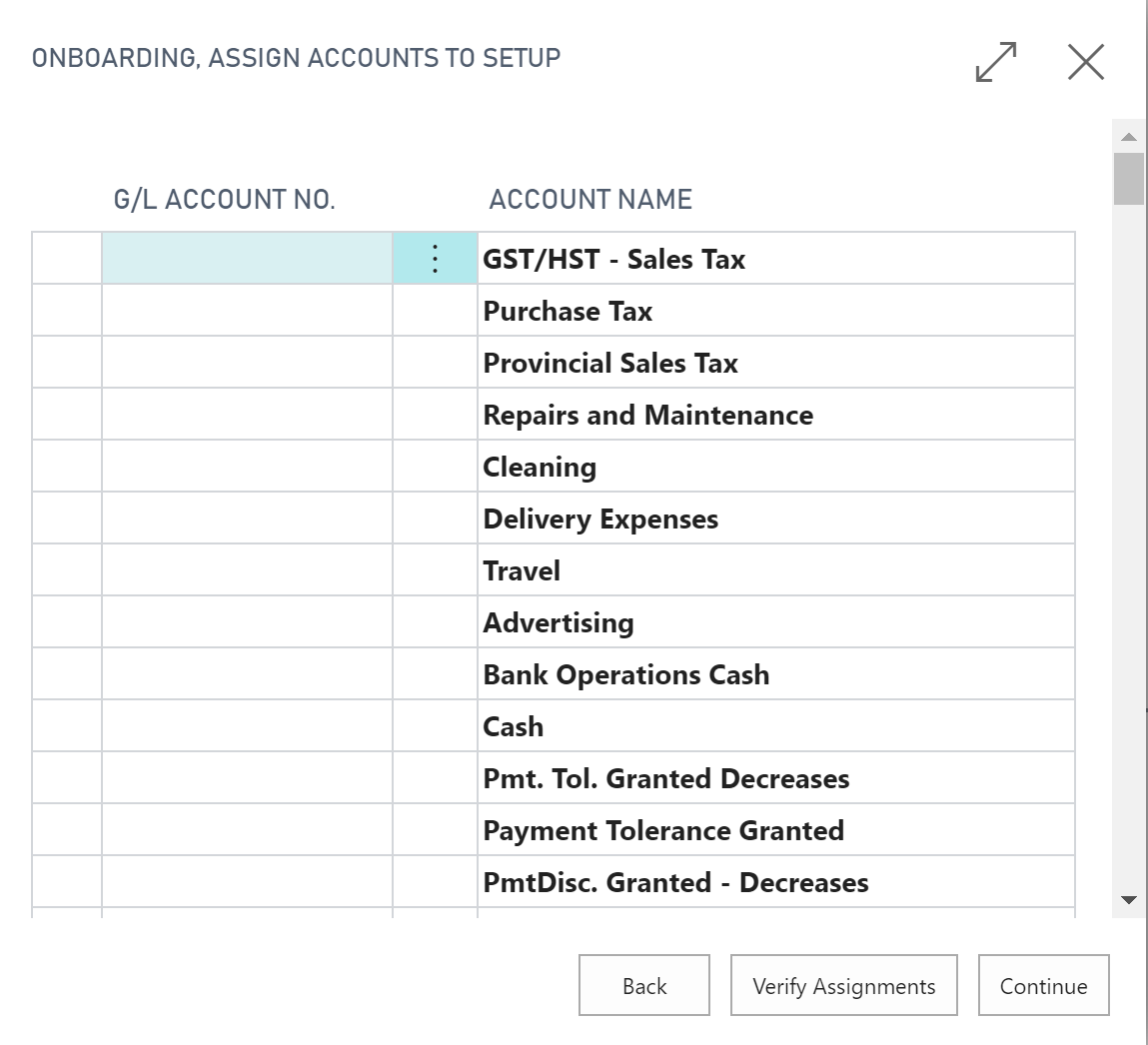Open the three-dot lookup for GST/HST - Sales Tax
This screenshot has height=1045, width=1148.
point(435,259)
